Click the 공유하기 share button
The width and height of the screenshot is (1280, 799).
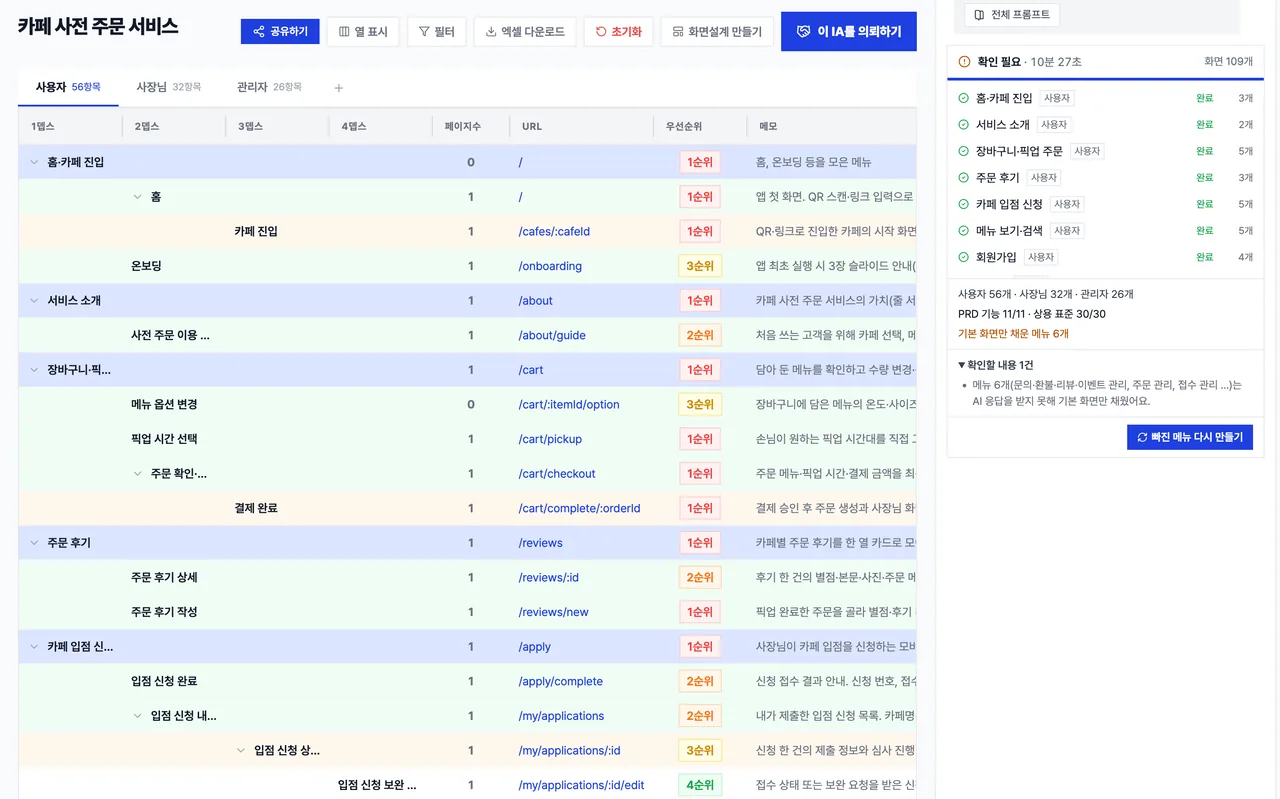[x=280, y=32]
